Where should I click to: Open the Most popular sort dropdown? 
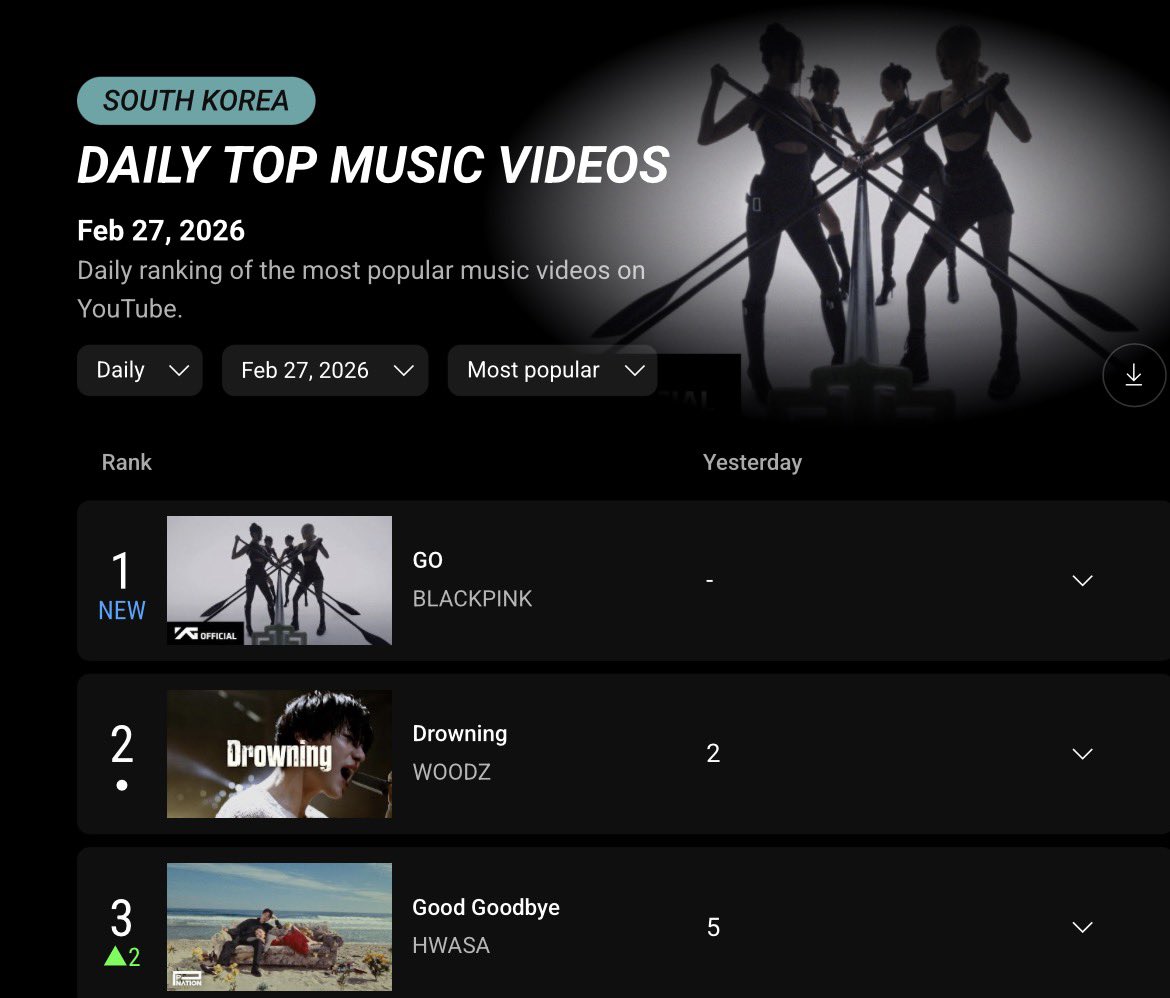coord(552,370)
